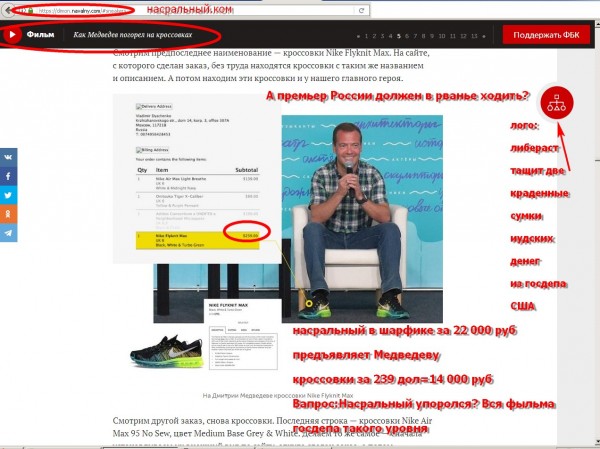Jump to page 7 in pagination

point(415,36)
